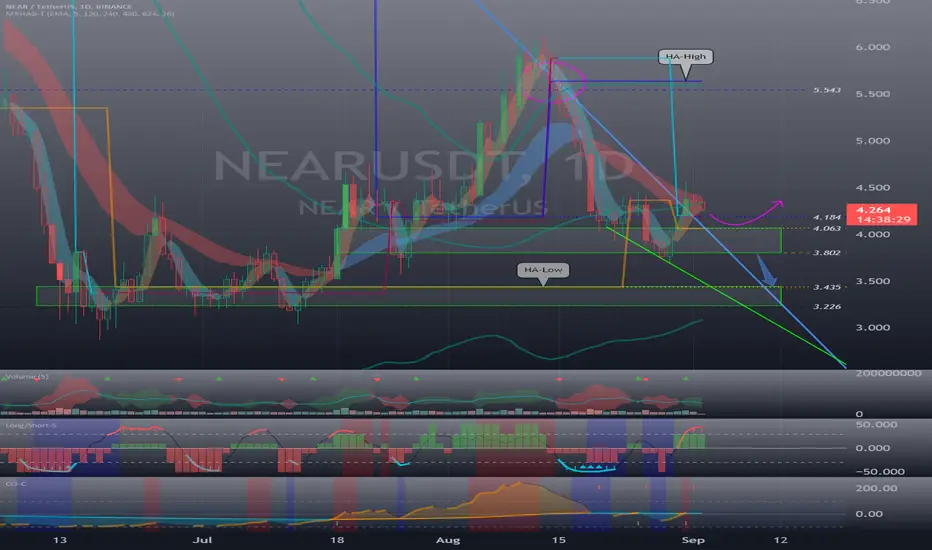Screen dimensions: 932x550
Task: Click the 3.500 price axis value
Action: pyautogui.click(x=873, y=281)
